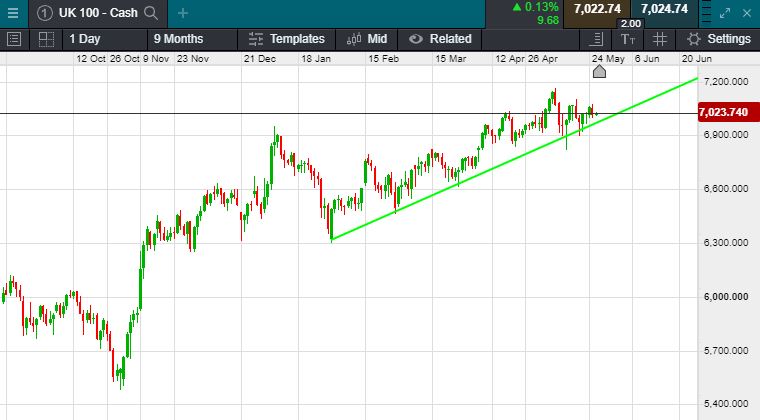Open the 9 Months range dropdown
Screen dimensions: 760x420
click(x=178, y=39)
